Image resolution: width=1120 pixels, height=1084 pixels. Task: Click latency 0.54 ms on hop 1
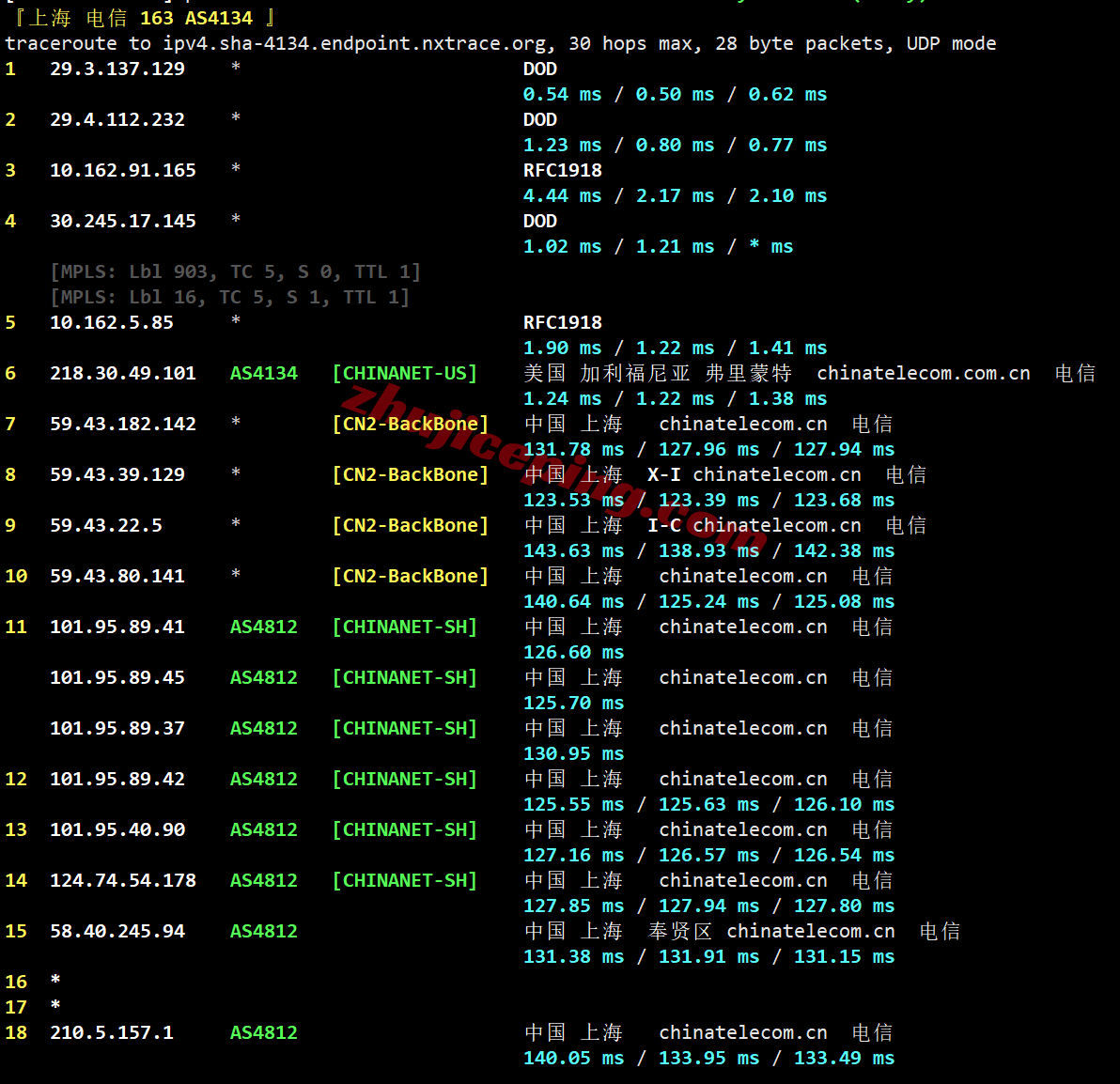tap(562, 94)
